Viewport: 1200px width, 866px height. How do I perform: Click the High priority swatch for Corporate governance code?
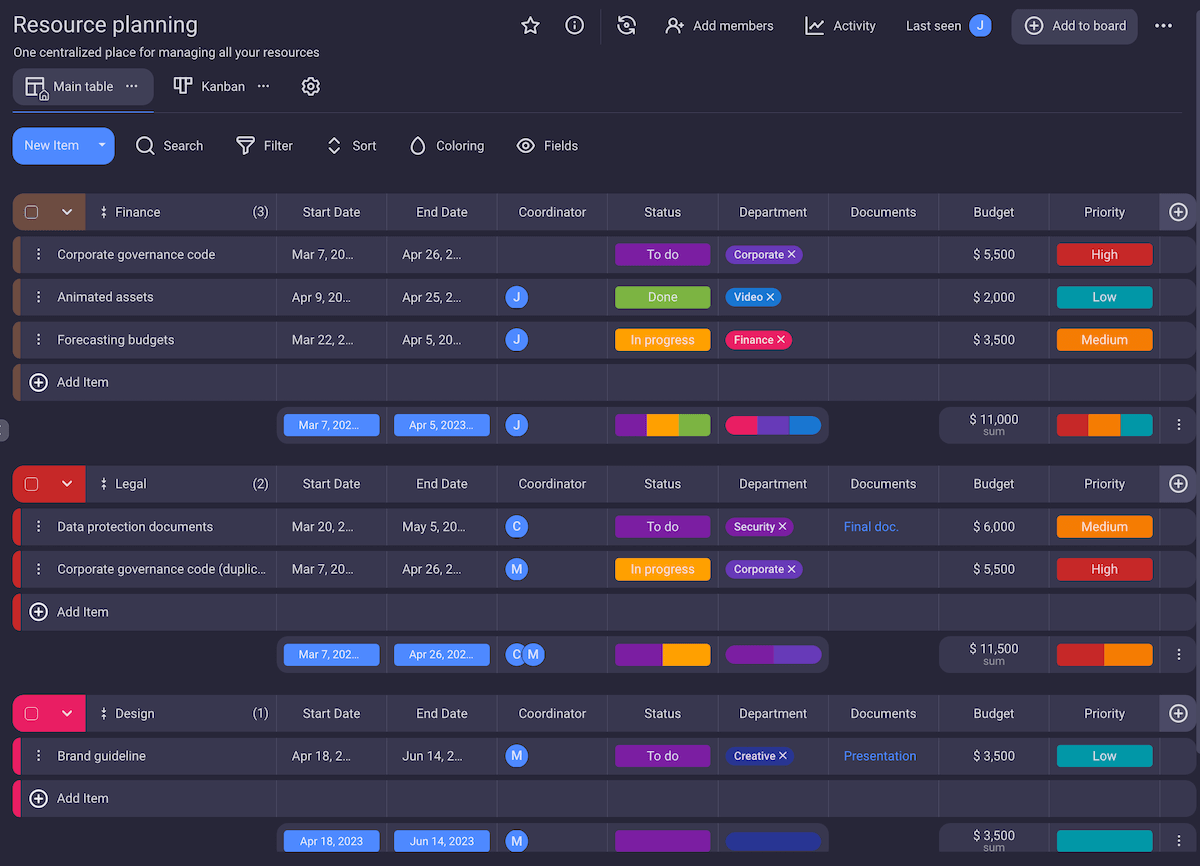[x=1104, y=255]
